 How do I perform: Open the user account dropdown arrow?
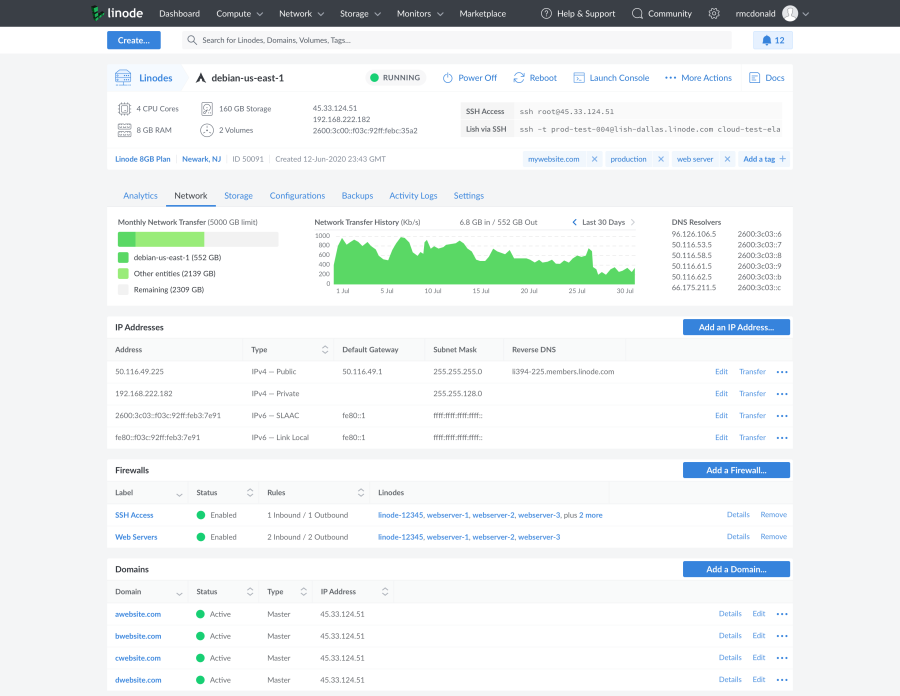click(x=806, y=14)
